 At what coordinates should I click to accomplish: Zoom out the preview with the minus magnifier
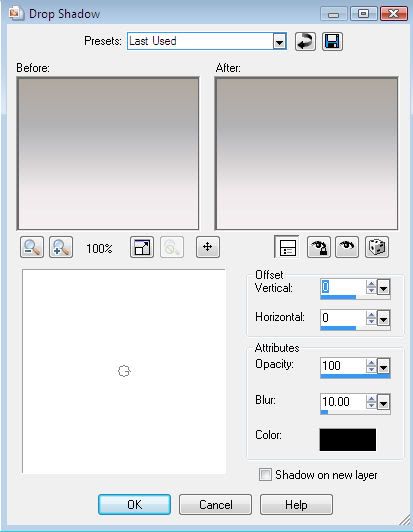click(x=32, y=247)
